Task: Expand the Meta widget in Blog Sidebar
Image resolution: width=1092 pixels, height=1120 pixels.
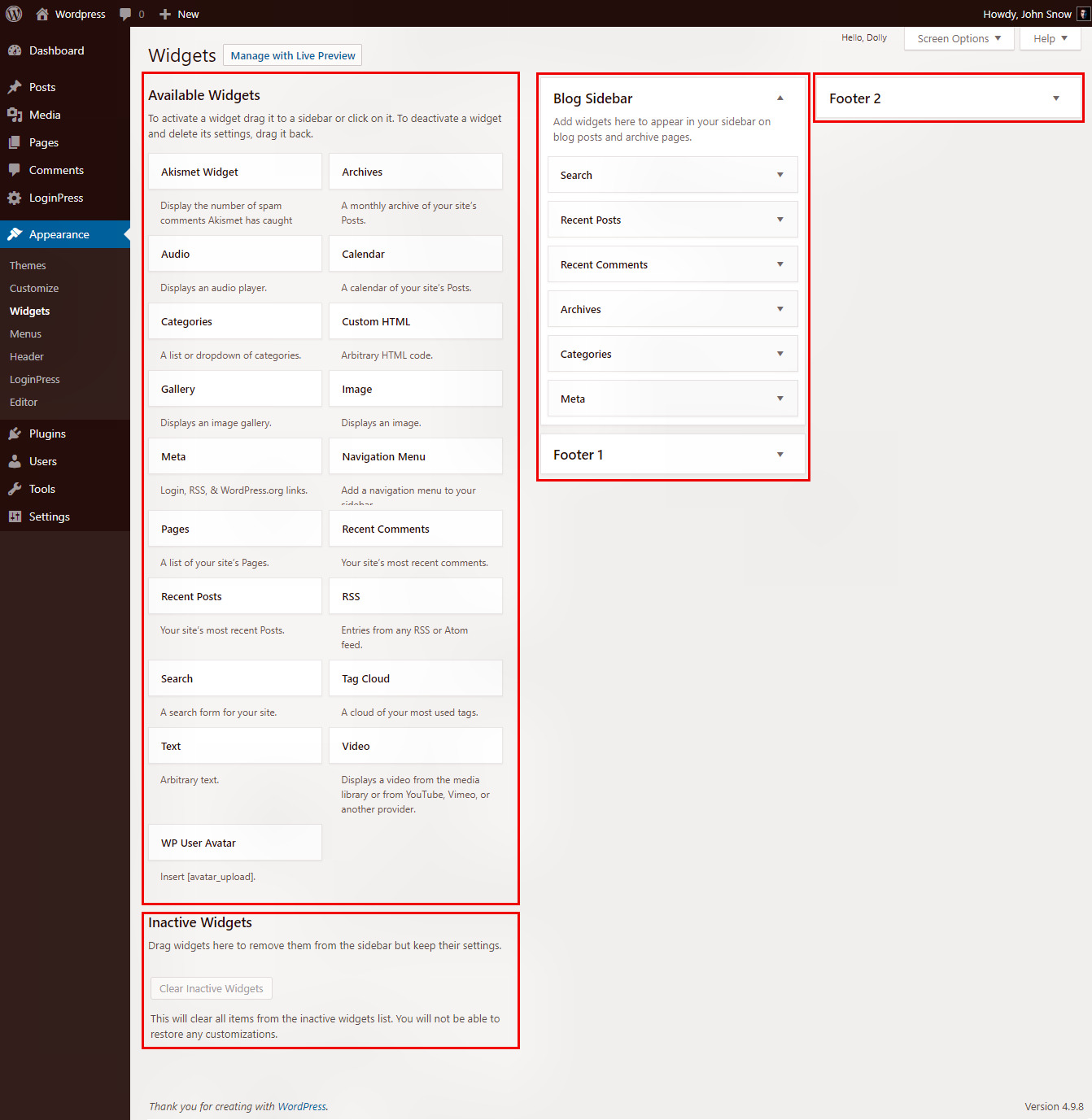Action: pyautogui.click(x=780, y=399)
